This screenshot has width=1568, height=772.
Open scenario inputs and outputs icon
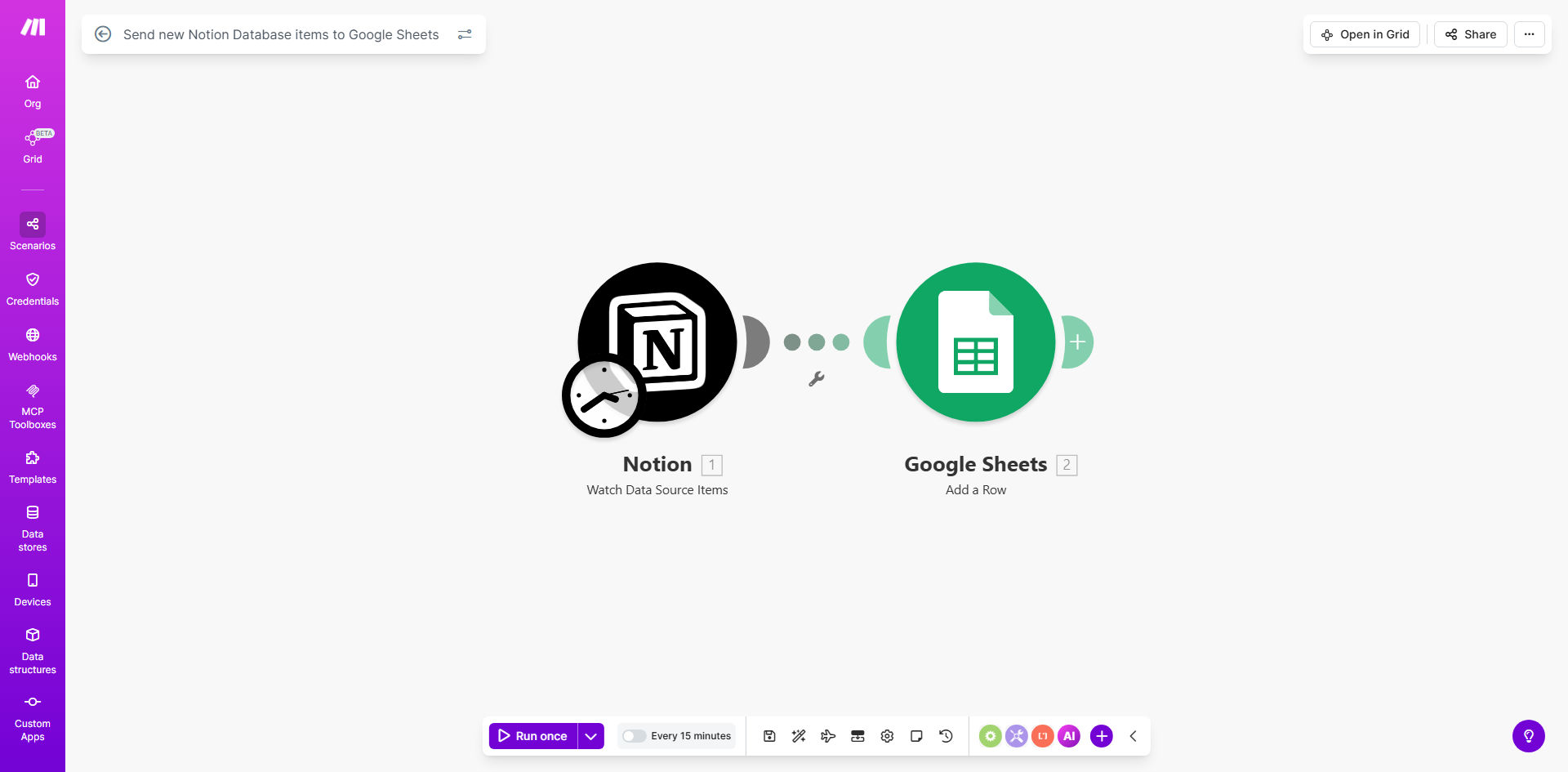857,736
